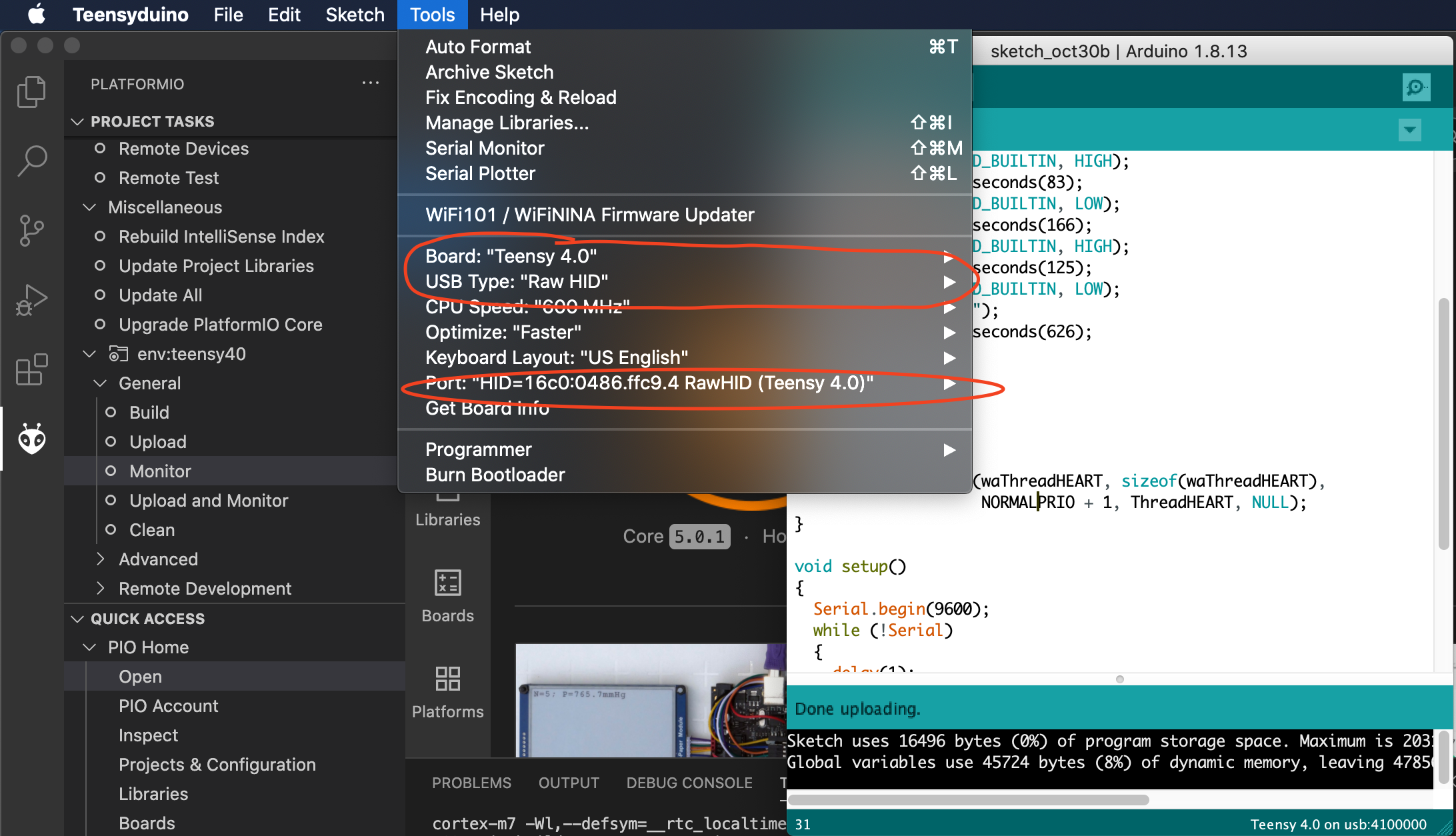The width and height of the screenshot is (1456, 836).
Task: Open the Explorer file icon
Action: tap(31, 92)
